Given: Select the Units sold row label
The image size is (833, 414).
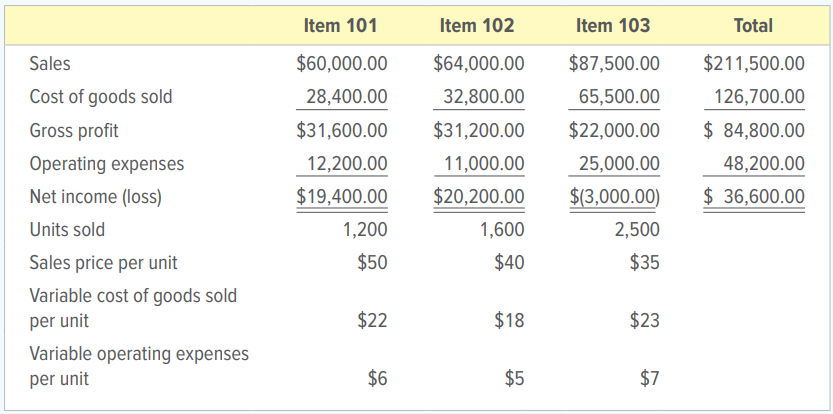Looking at the screenshot, I should click(x=67, y=230).
